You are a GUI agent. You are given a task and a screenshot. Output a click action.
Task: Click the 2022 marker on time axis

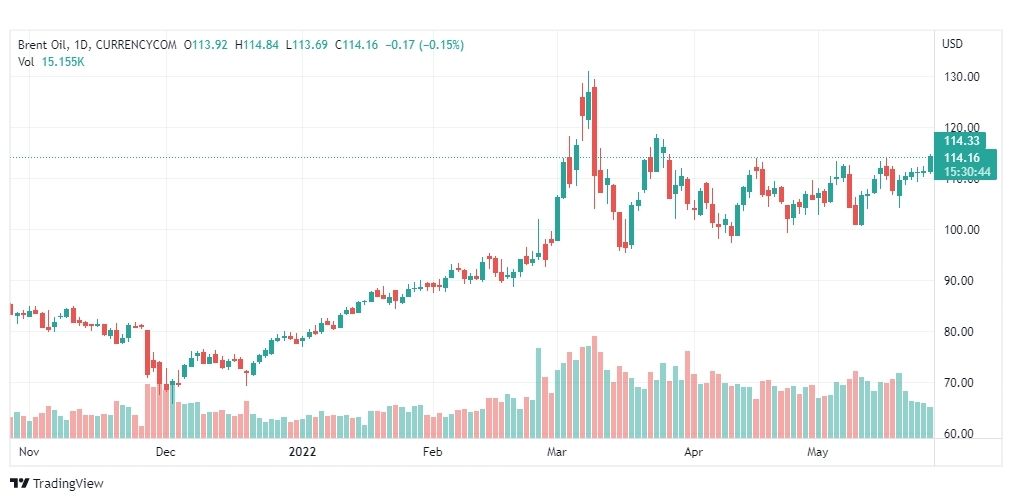(302, 451)
